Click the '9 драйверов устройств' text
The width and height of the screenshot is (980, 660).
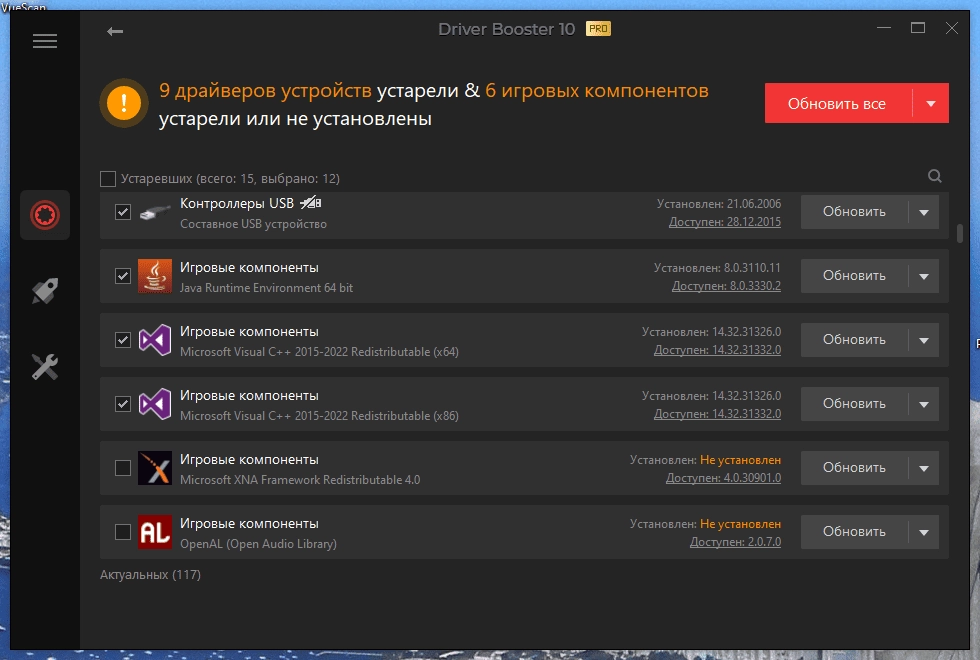tap(265, 91)
